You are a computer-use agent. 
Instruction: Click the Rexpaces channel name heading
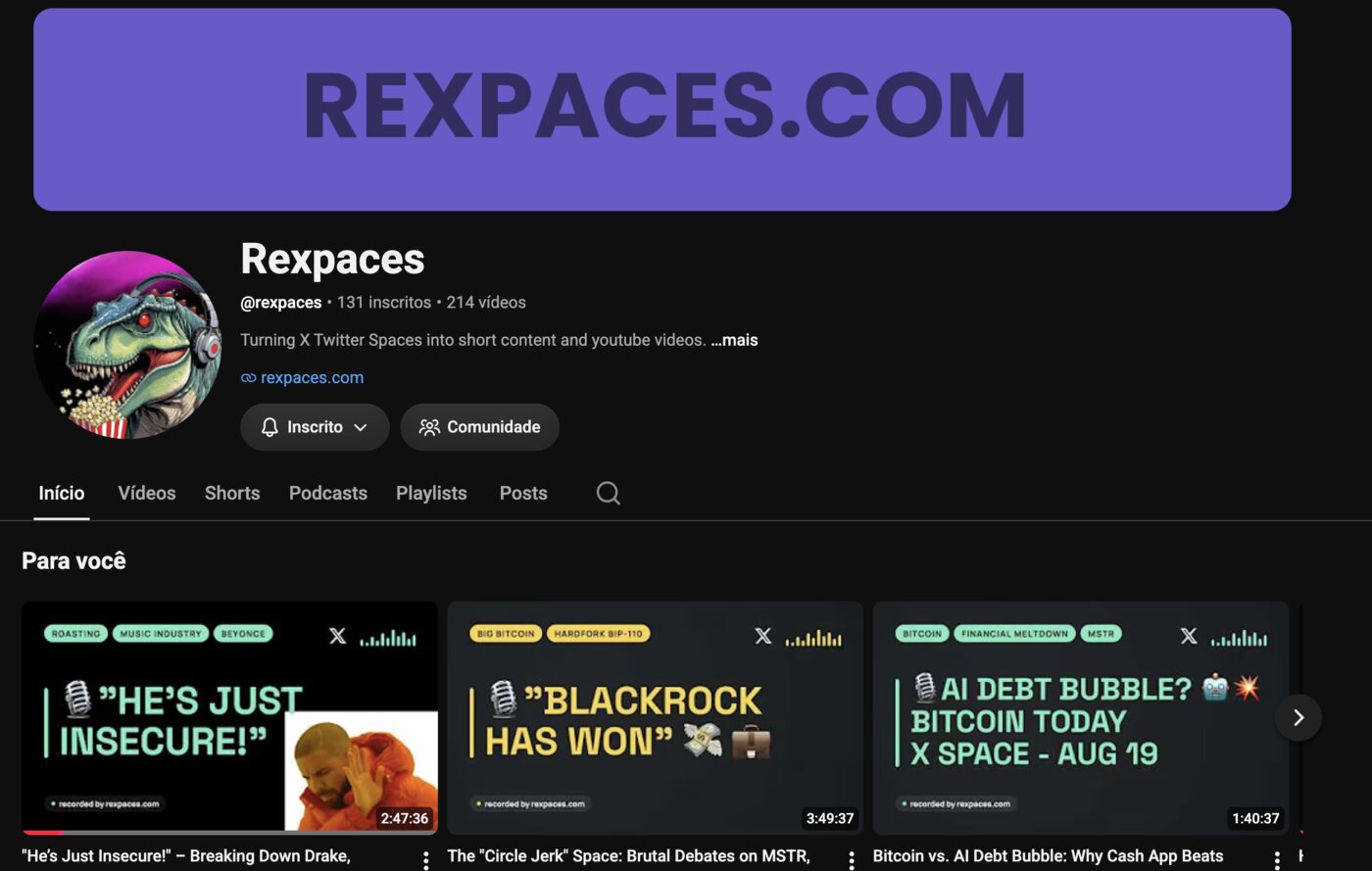(332, 260)
